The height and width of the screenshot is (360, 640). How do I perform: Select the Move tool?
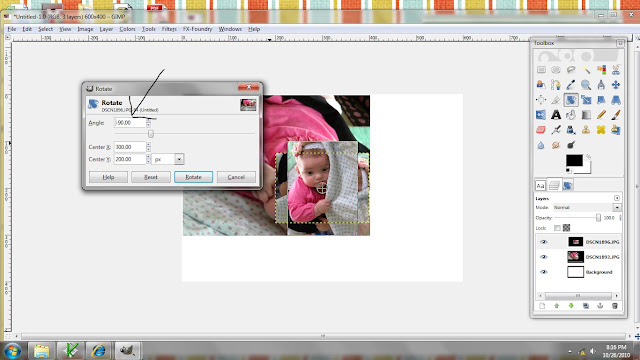[616, 85]
